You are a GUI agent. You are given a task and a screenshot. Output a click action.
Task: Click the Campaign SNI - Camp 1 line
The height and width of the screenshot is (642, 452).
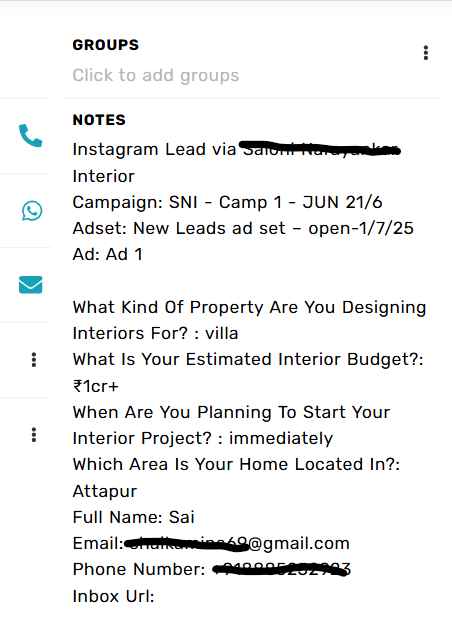coord(227,202)
